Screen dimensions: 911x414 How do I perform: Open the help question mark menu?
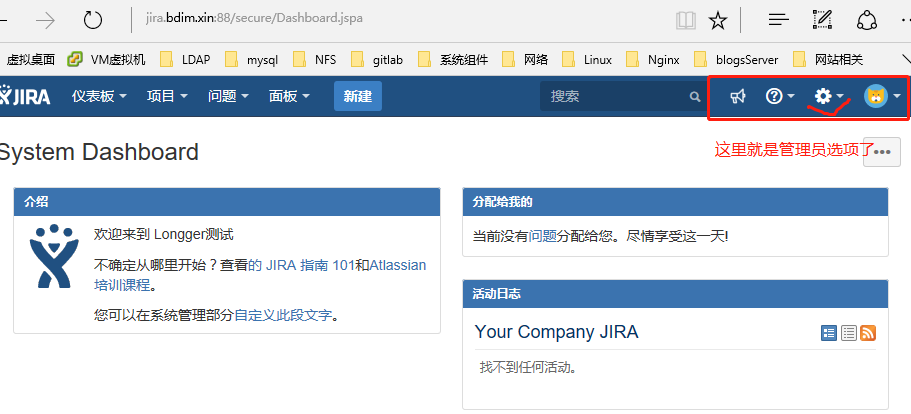click(x=774, y=96)
